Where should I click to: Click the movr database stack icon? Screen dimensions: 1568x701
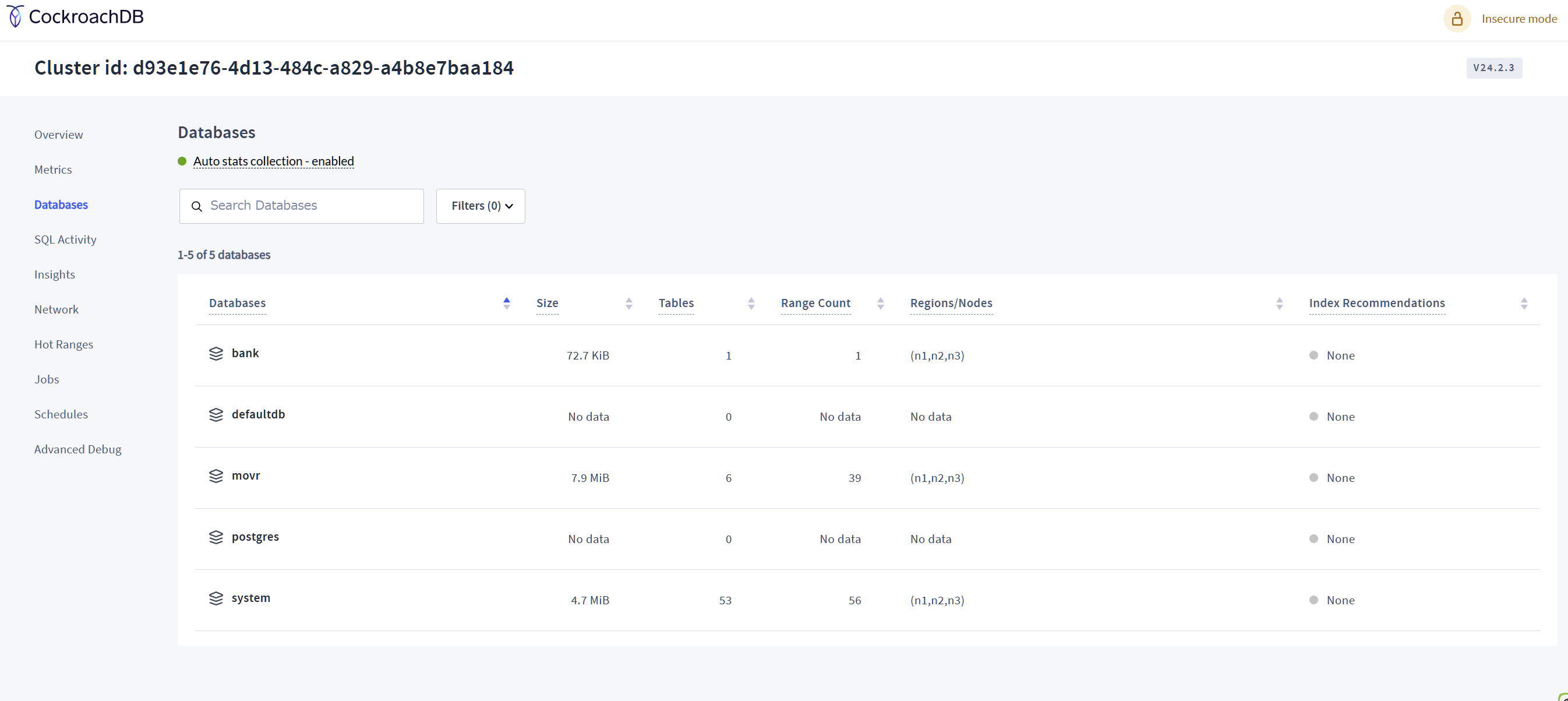pyautogui.click(x=216, y=476)
